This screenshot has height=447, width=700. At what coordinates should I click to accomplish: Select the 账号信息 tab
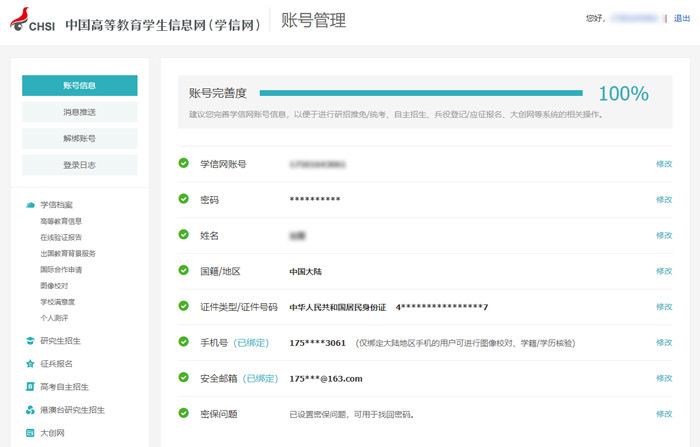80,85
